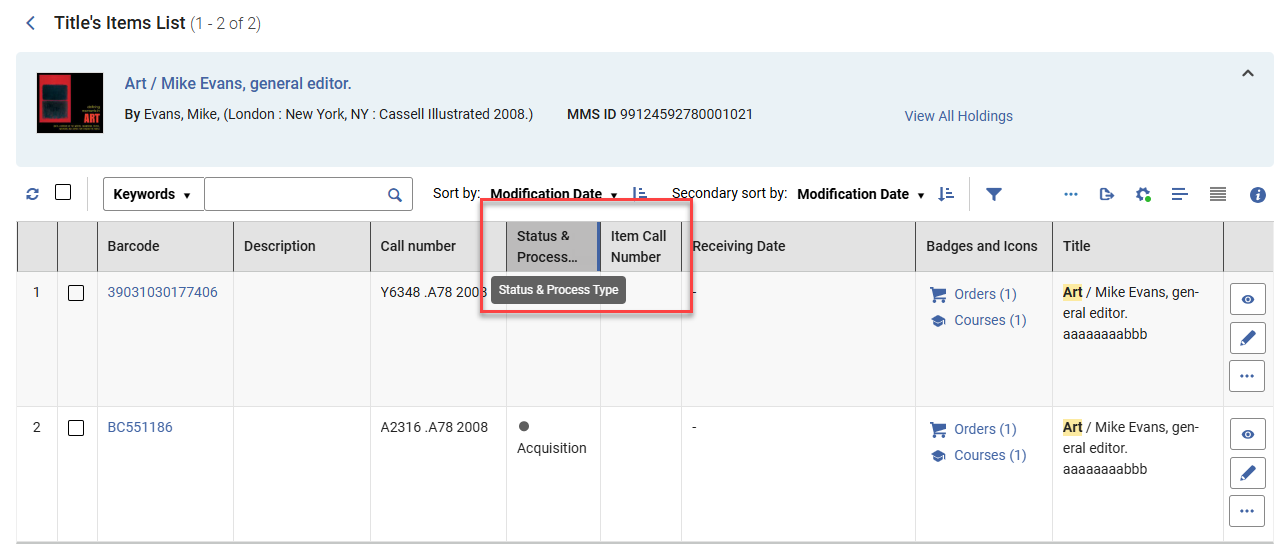Click MMS ID 99124592780001021
The image size is (1278, 549).
pyautogui.click(x=660, y=114)
